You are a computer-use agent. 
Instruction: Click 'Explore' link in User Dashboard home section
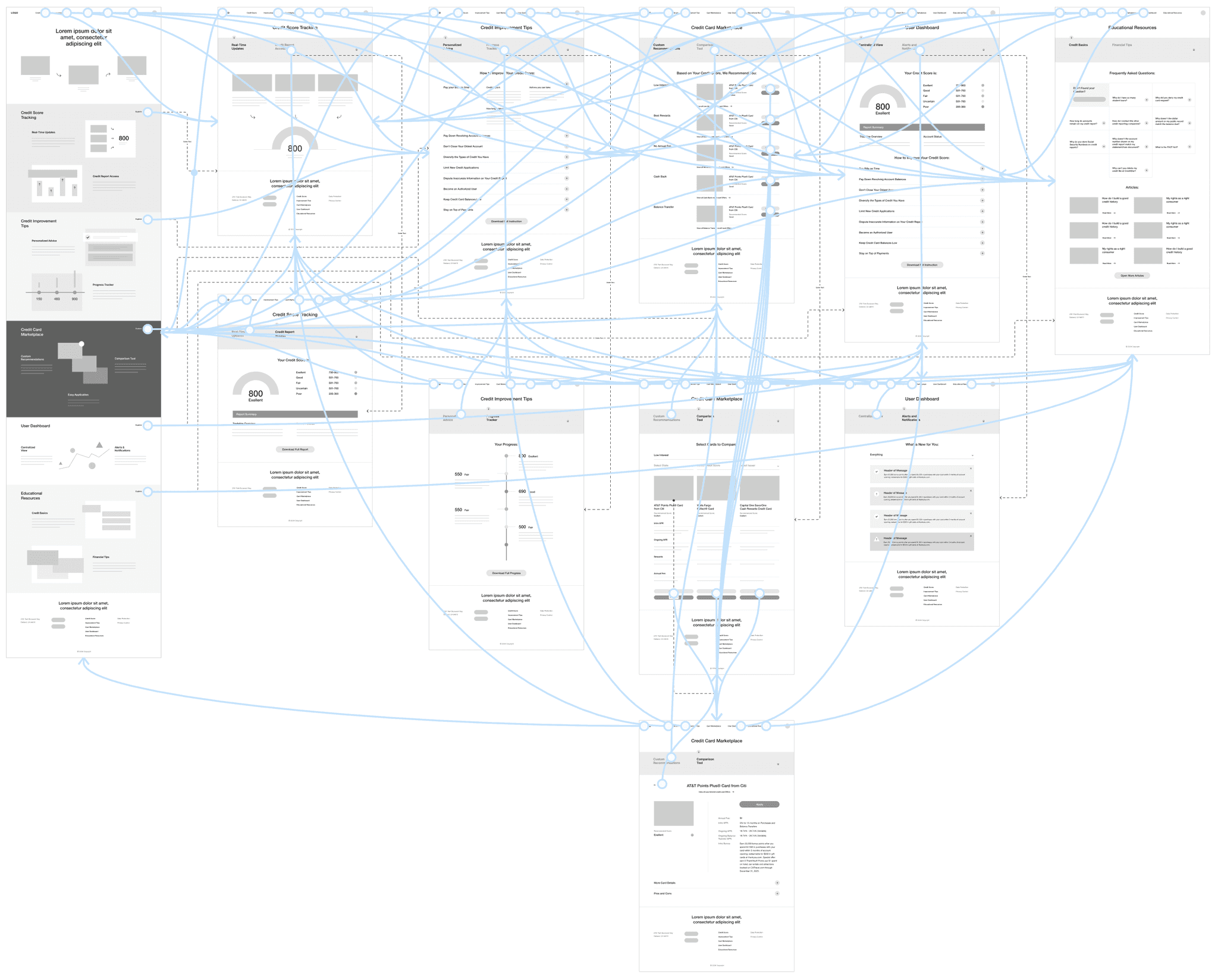[x=139, y=425]
